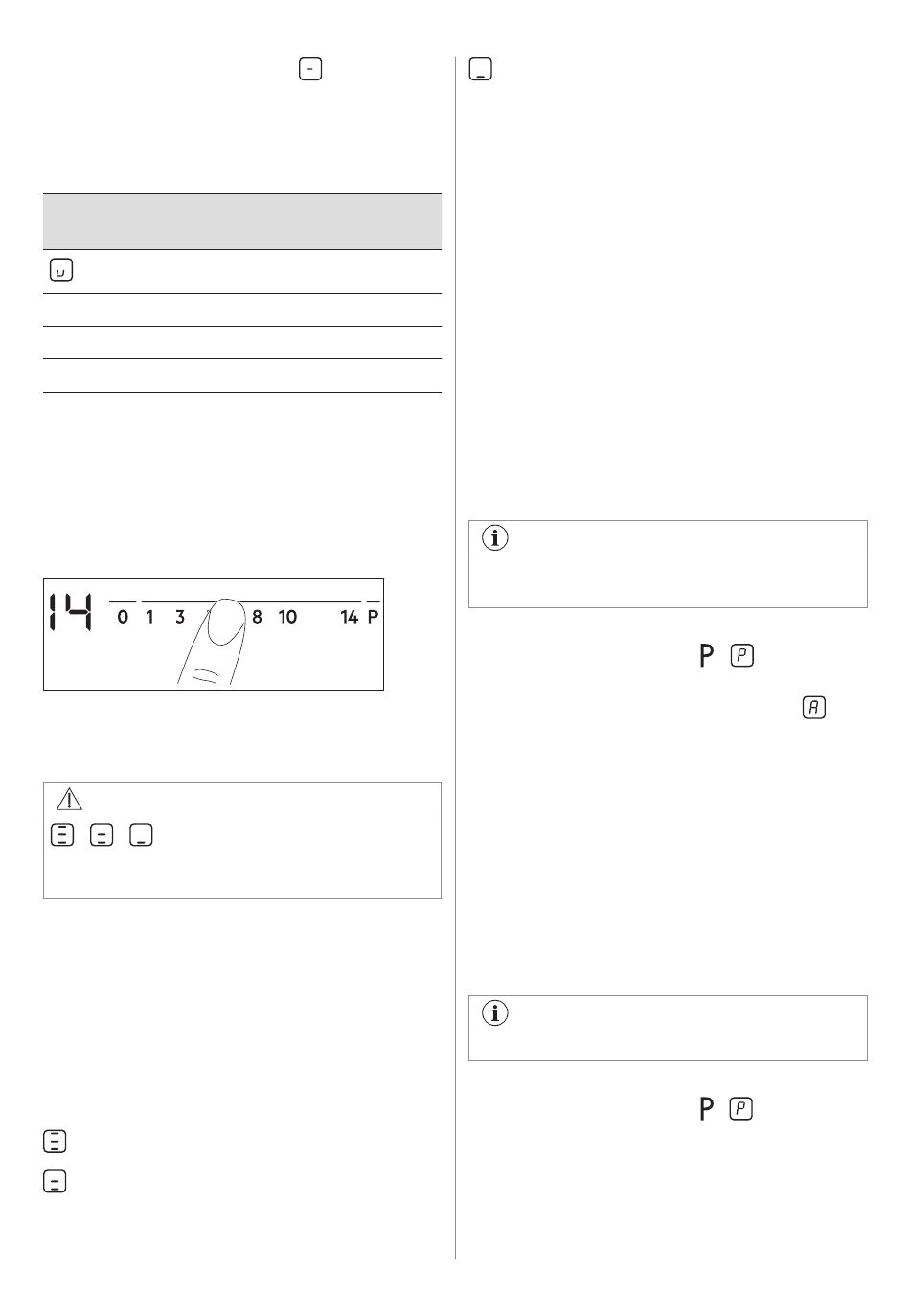
Task: Tap heat setting 8 on the control bar
Action: coord(257,617)
